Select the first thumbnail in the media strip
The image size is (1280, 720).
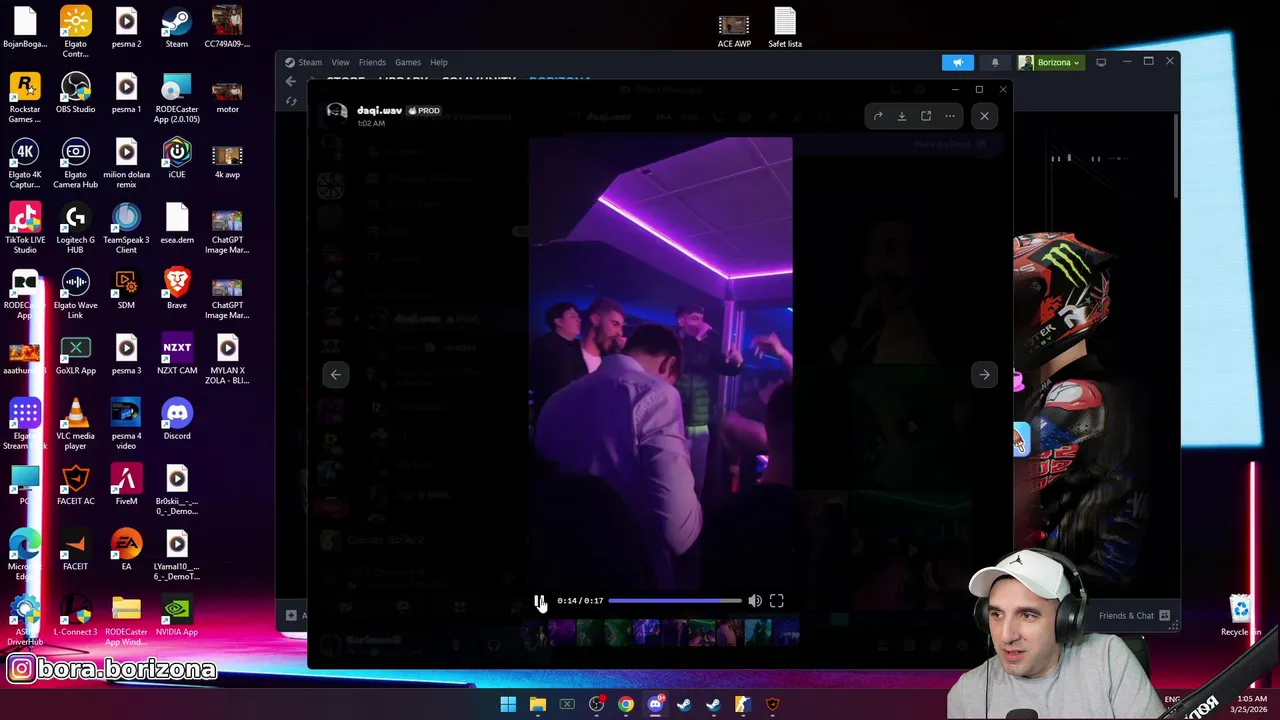tap(533, 632)
